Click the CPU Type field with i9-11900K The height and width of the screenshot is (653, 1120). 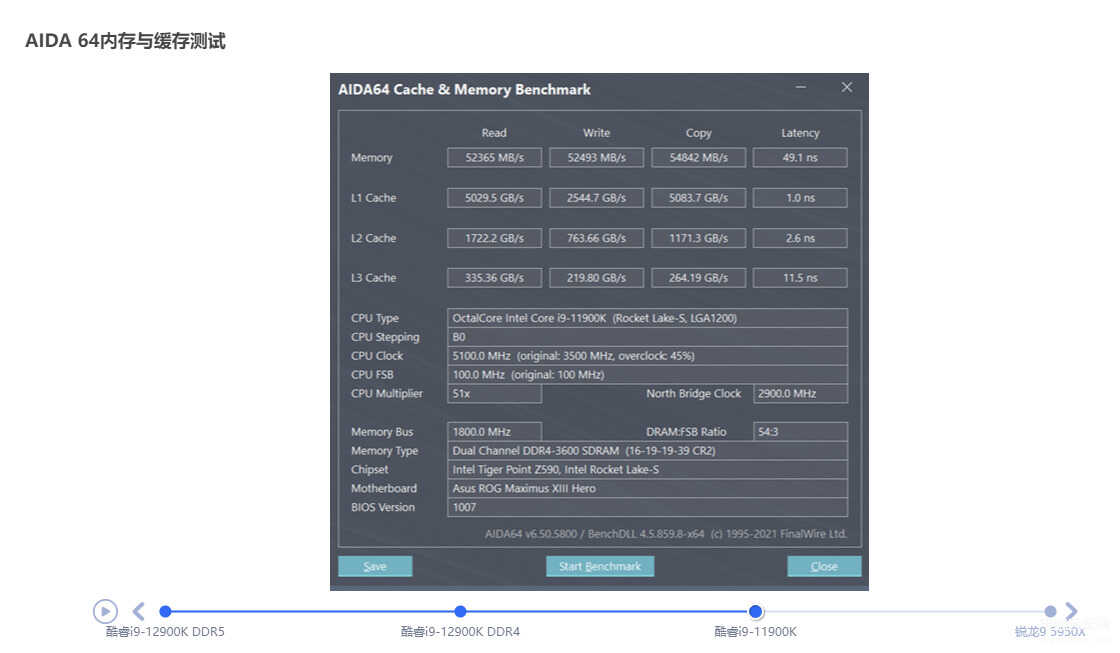tap(647, 318)
